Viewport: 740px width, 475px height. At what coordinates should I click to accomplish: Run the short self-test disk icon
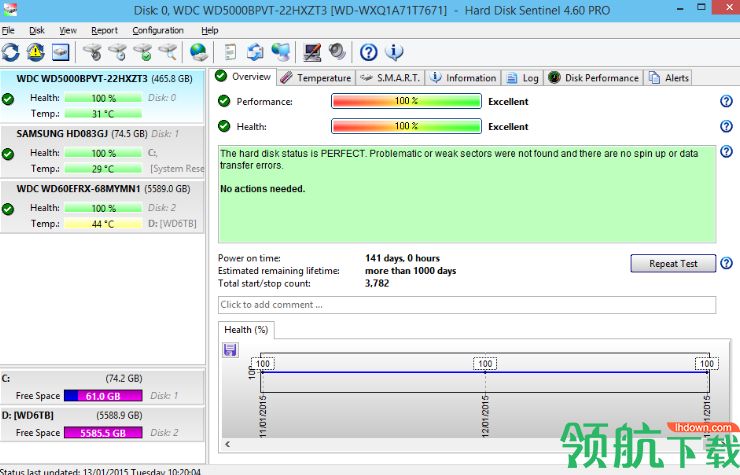(92, 52)
